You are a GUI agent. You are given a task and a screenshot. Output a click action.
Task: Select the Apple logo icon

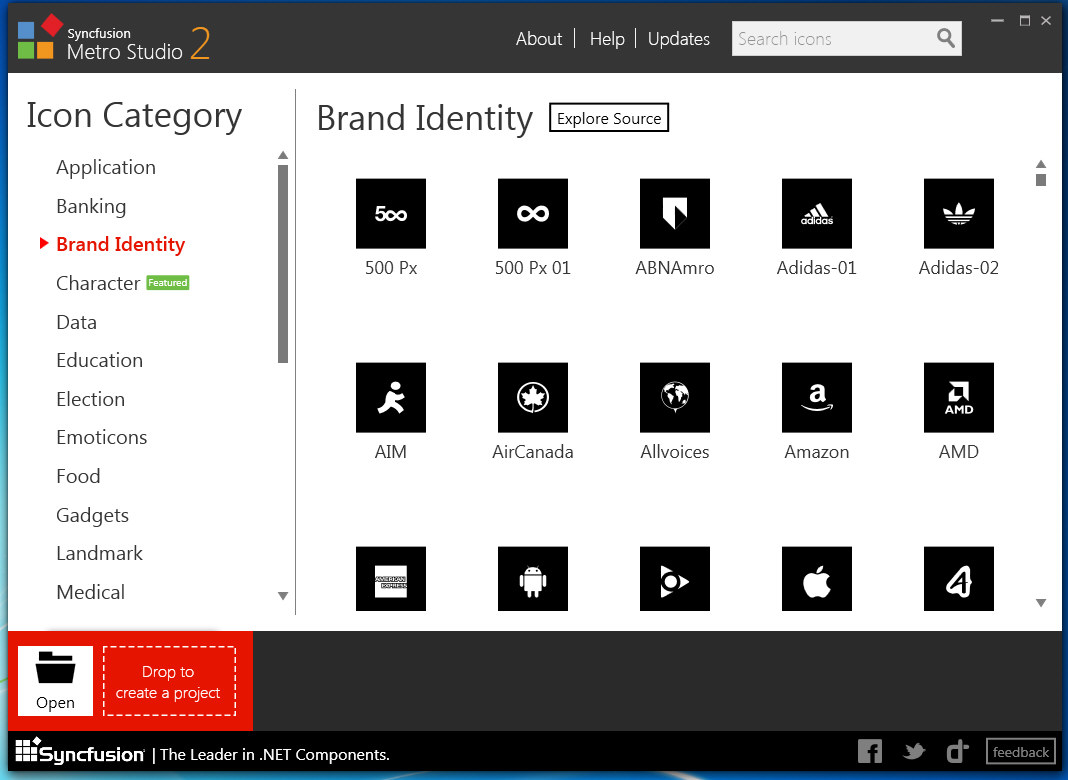tap(816, 578)
